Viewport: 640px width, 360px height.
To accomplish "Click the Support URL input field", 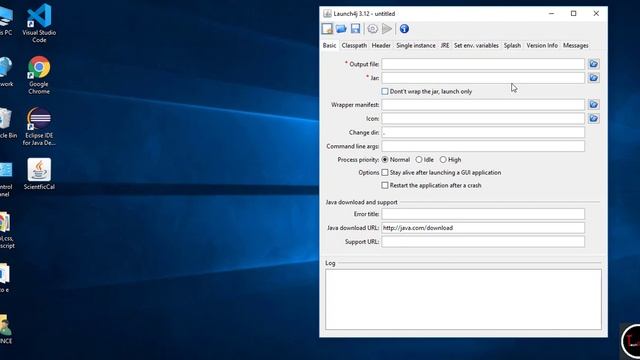I will (x=483, y=242).
